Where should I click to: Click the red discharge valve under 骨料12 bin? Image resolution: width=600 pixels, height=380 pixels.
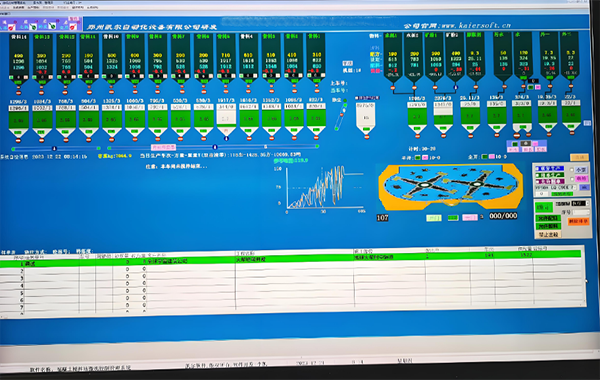click(65, 93)
